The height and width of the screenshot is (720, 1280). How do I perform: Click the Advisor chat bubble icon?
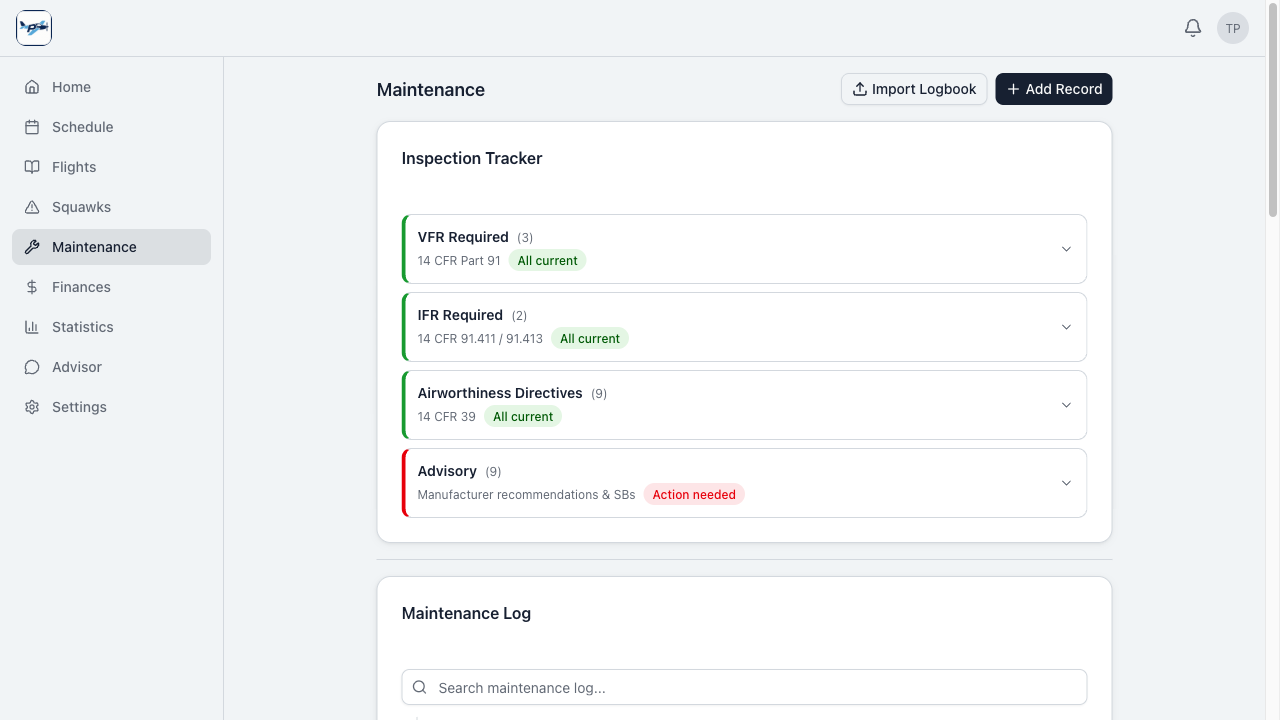point(31,367)
